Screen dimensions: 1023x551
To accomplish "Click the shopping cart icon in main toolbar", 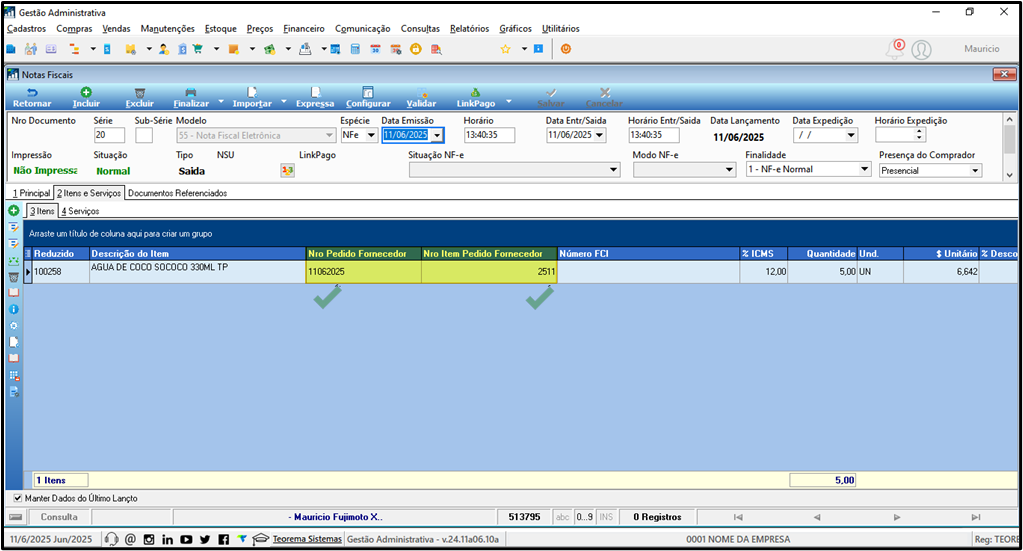I will pyautogui.click(x=198, y=49).
